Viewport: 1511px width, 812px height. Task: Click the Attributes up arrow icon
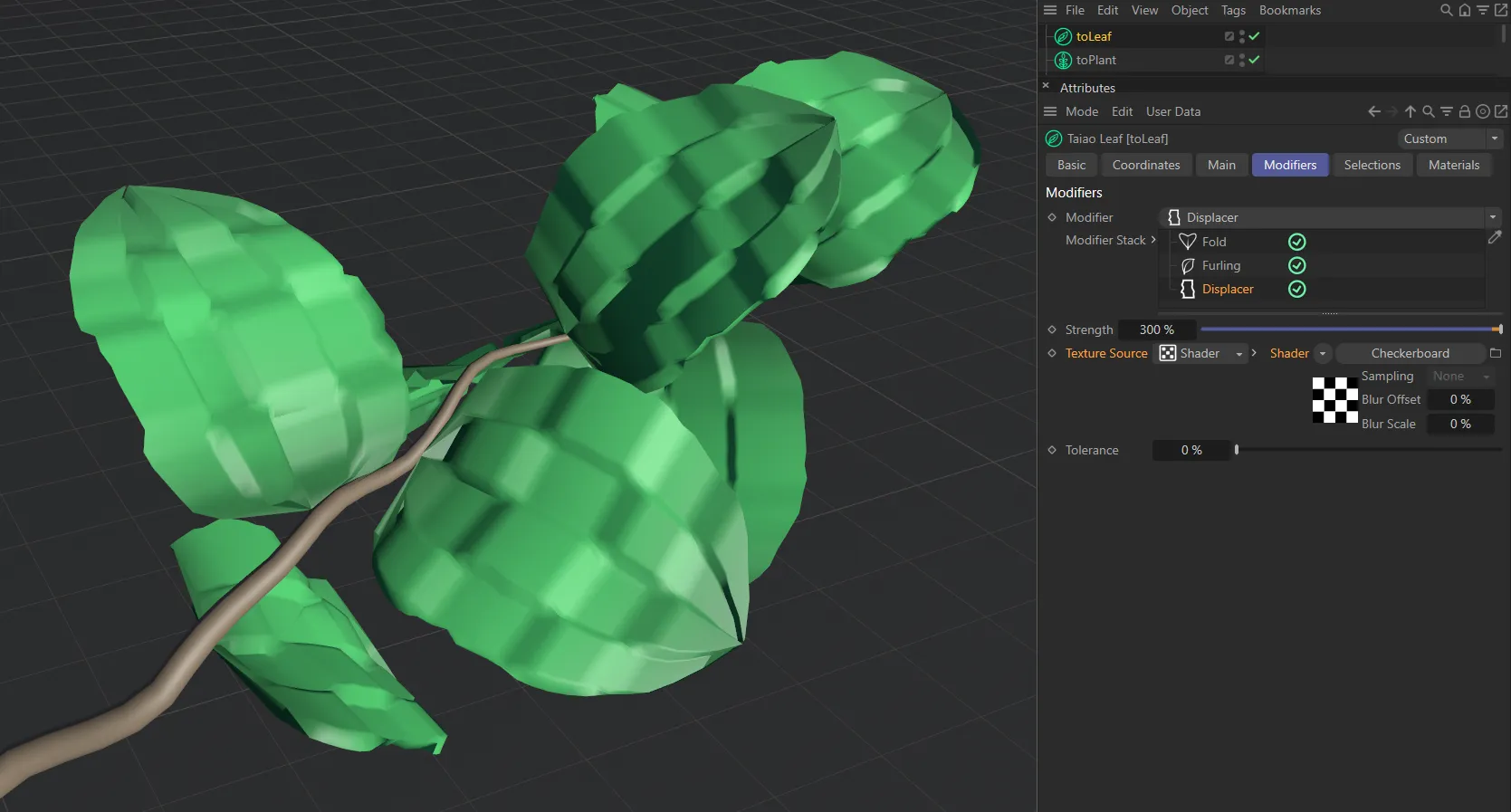(1411, 111)
